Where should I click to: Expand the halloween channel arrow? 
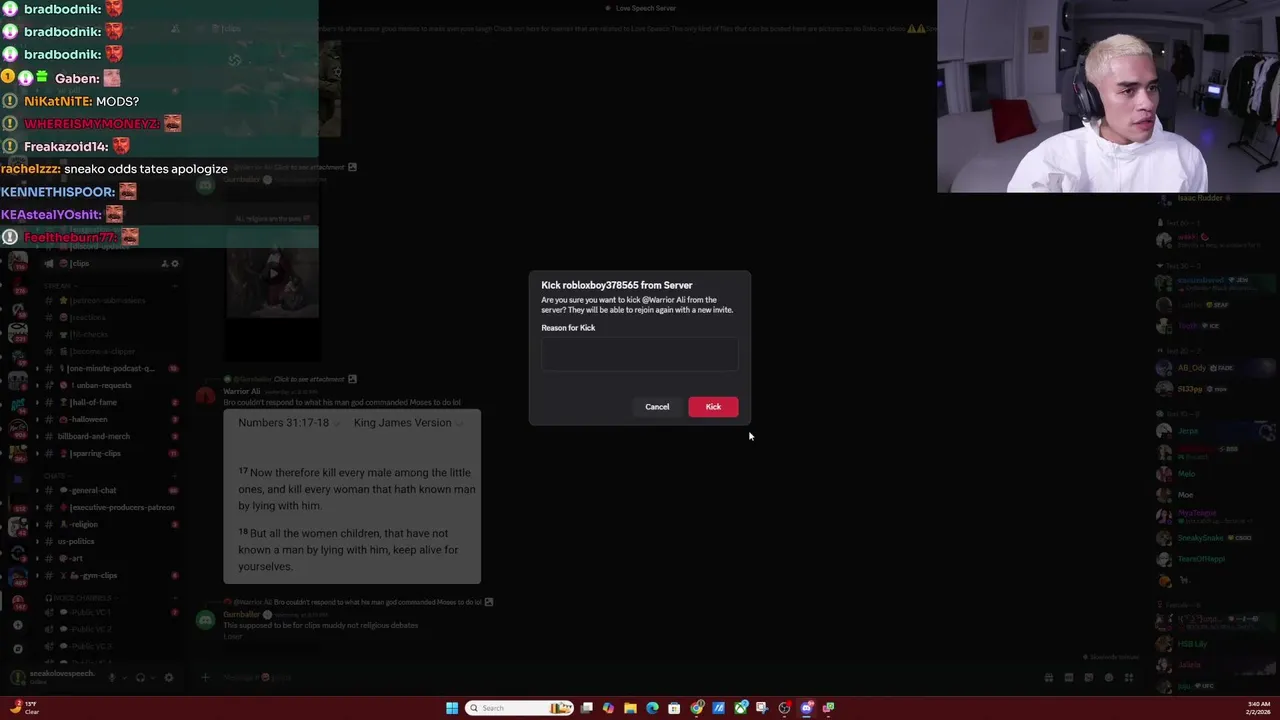click(x=37, y=419)
